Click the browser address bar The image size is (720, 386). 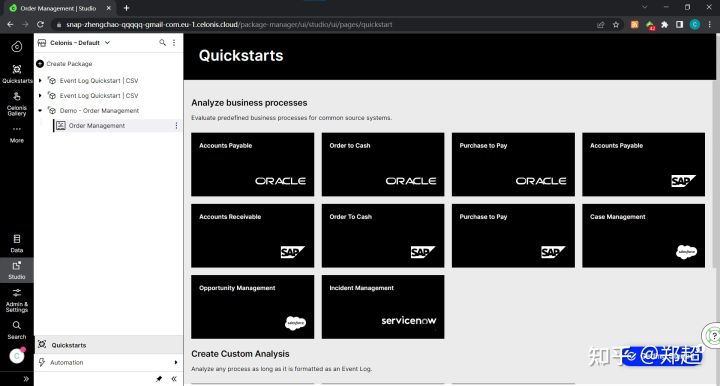pos(321,24)
